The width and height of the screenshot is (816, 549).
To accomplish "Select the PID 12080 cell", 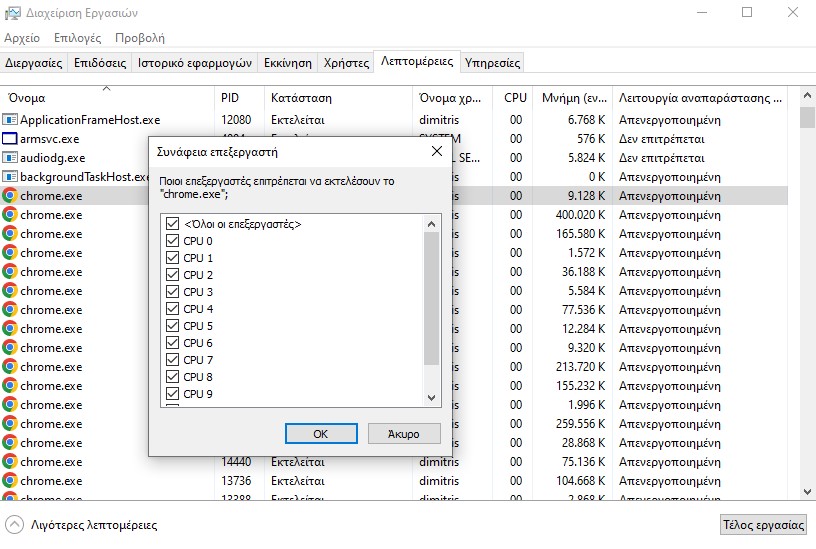I will point(236,120).
